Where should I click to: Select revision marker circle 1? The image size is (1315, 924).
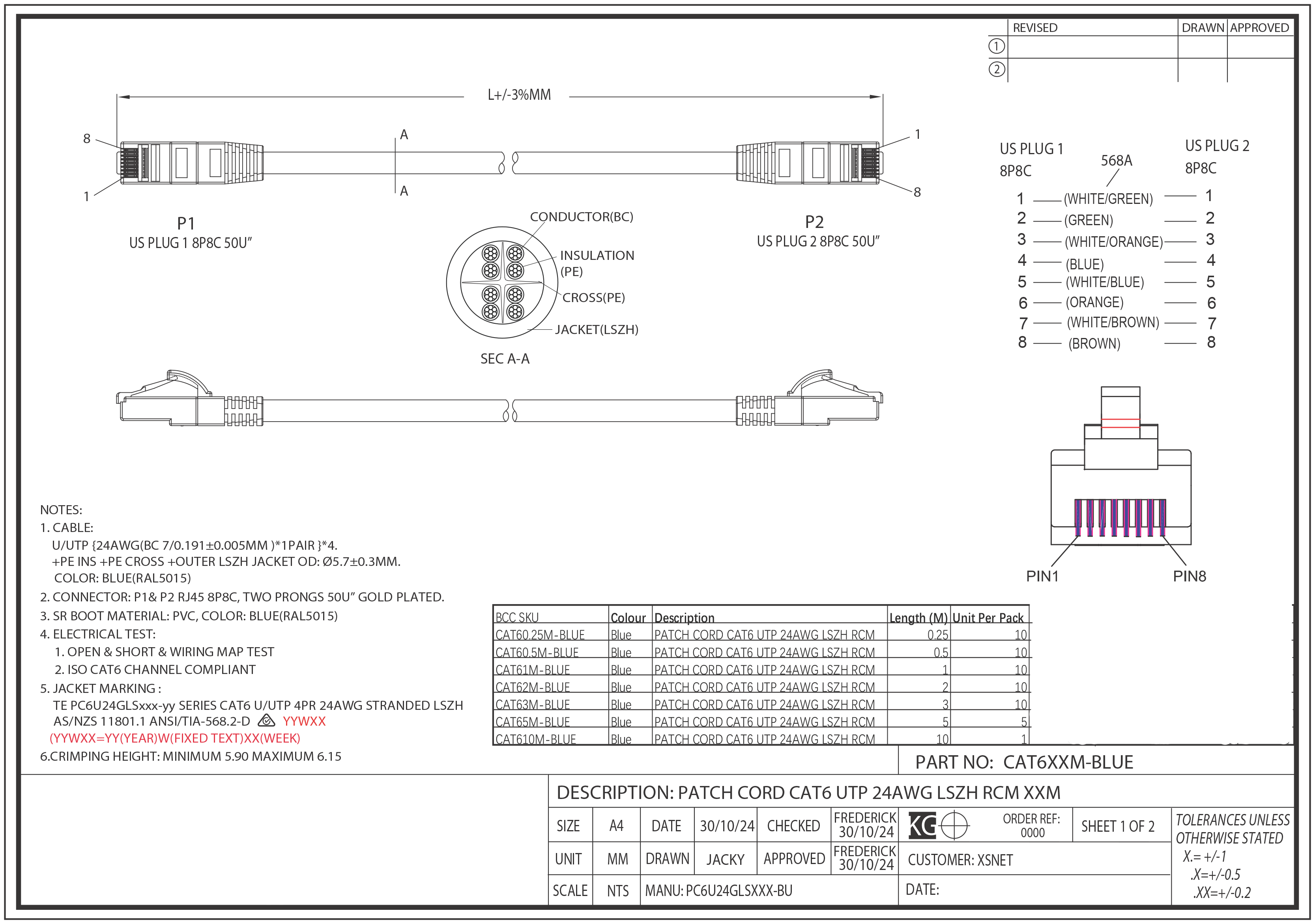pyautogui.click(x=997, y=45)
